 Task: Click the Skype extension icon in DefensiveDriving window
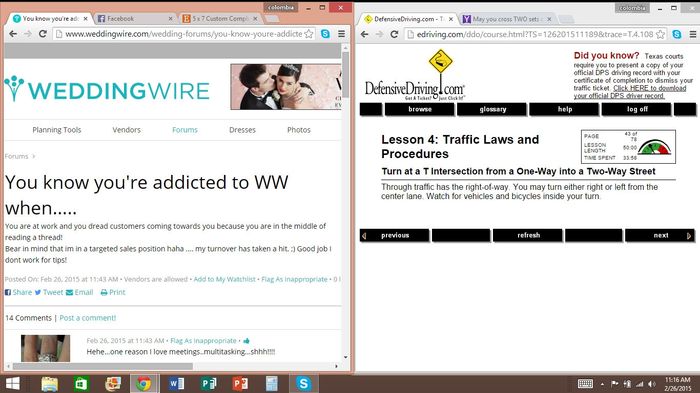677,34
